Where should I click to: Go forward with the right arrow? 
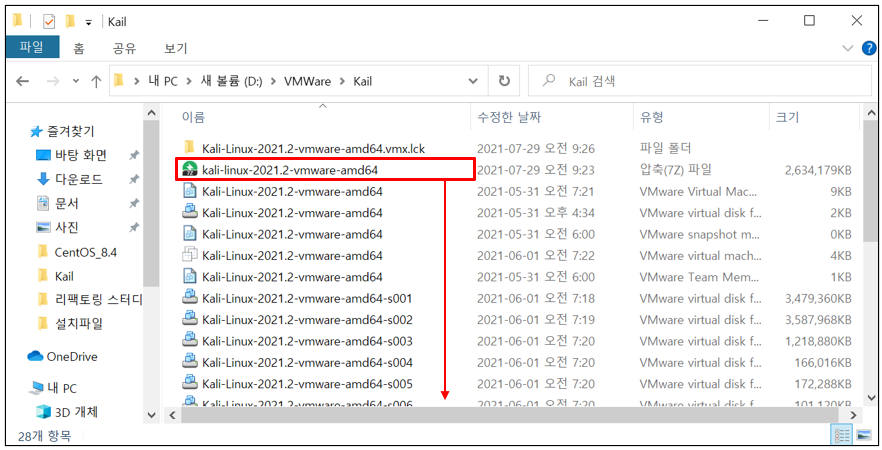coord(53,81)
